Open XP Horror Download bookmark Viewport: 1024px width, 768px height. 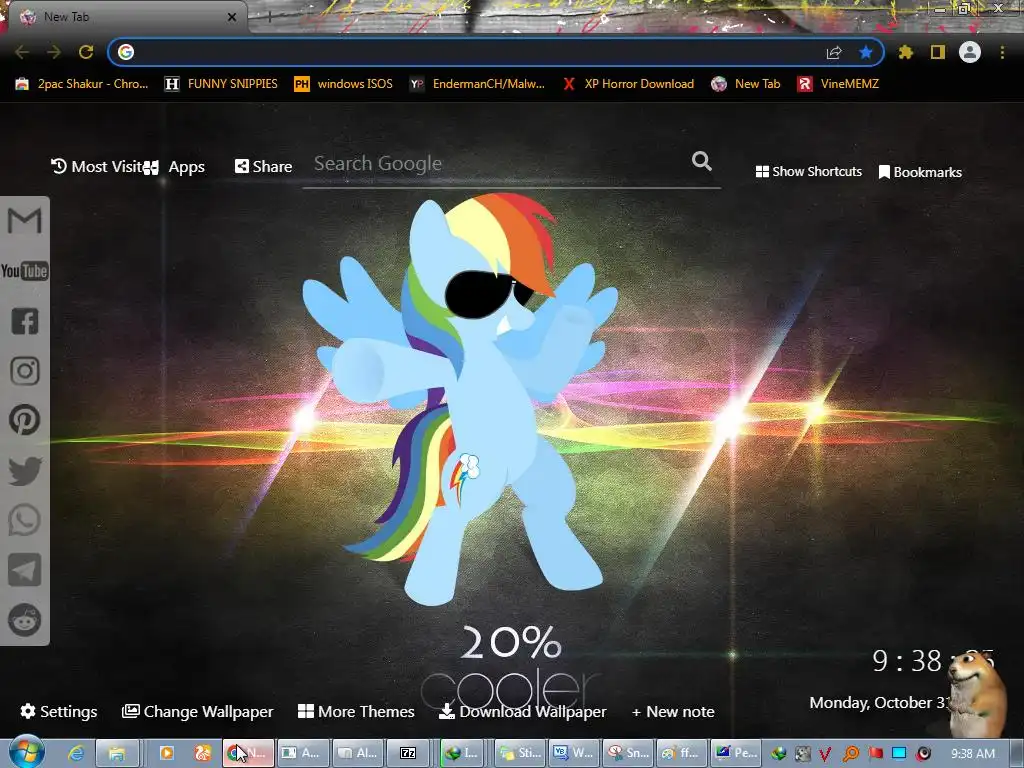628,84
